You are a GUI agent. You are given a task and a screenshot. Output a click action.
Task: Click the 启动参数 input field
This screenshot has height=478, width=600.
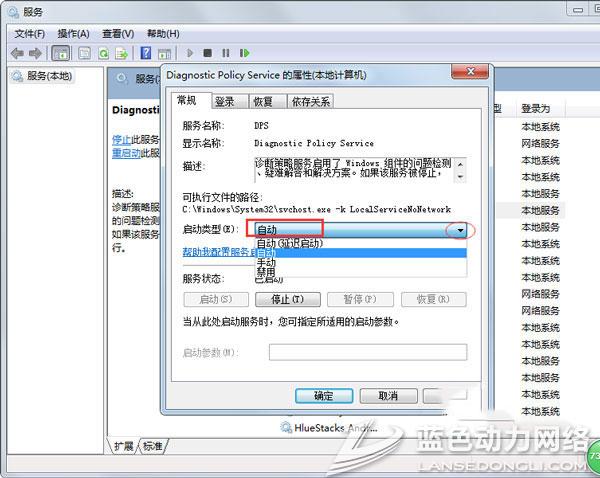coord(367,352)
